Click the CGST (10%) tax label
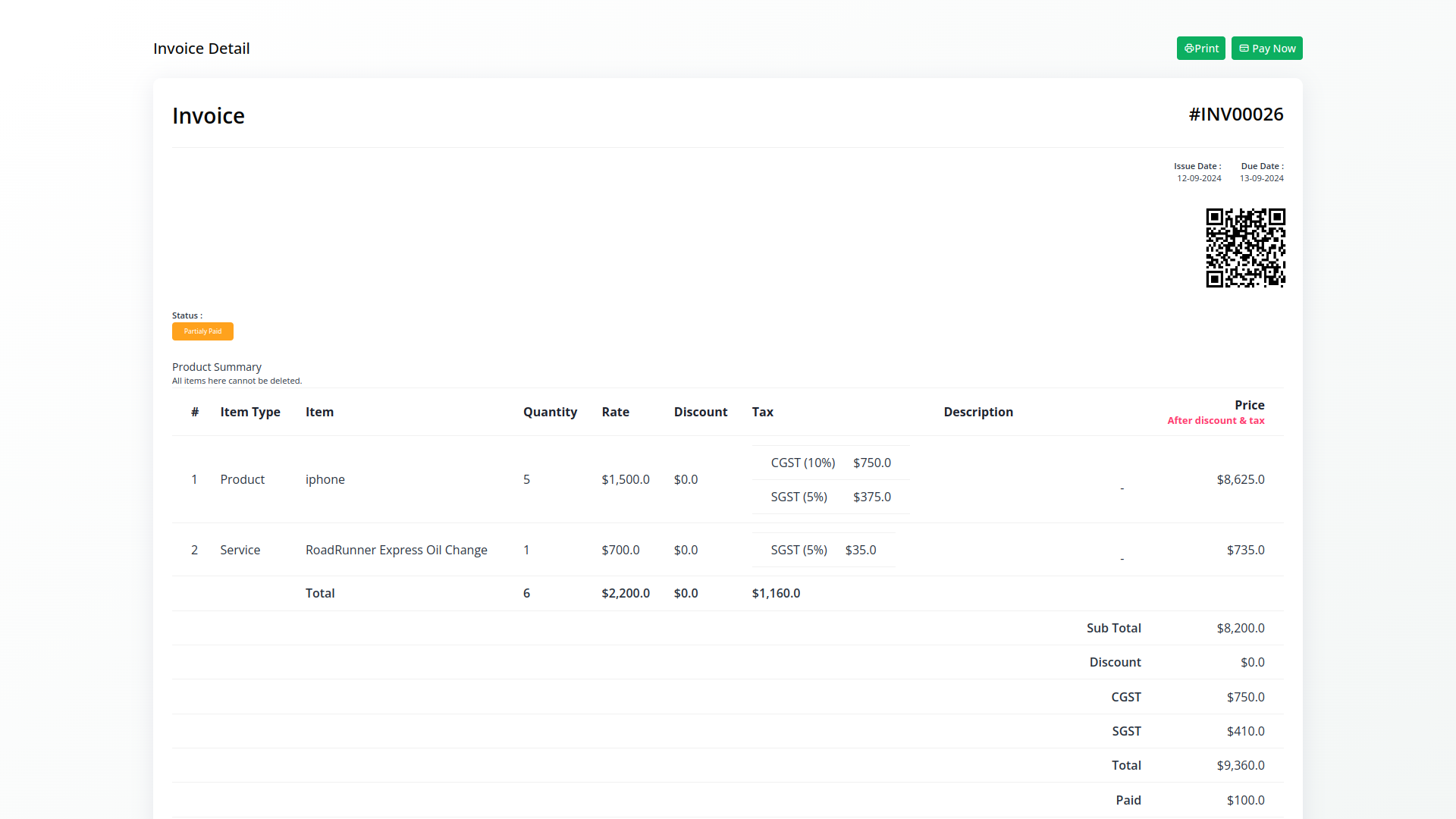The height and width of the screenshot is (819, 1456). coord(802,463)
